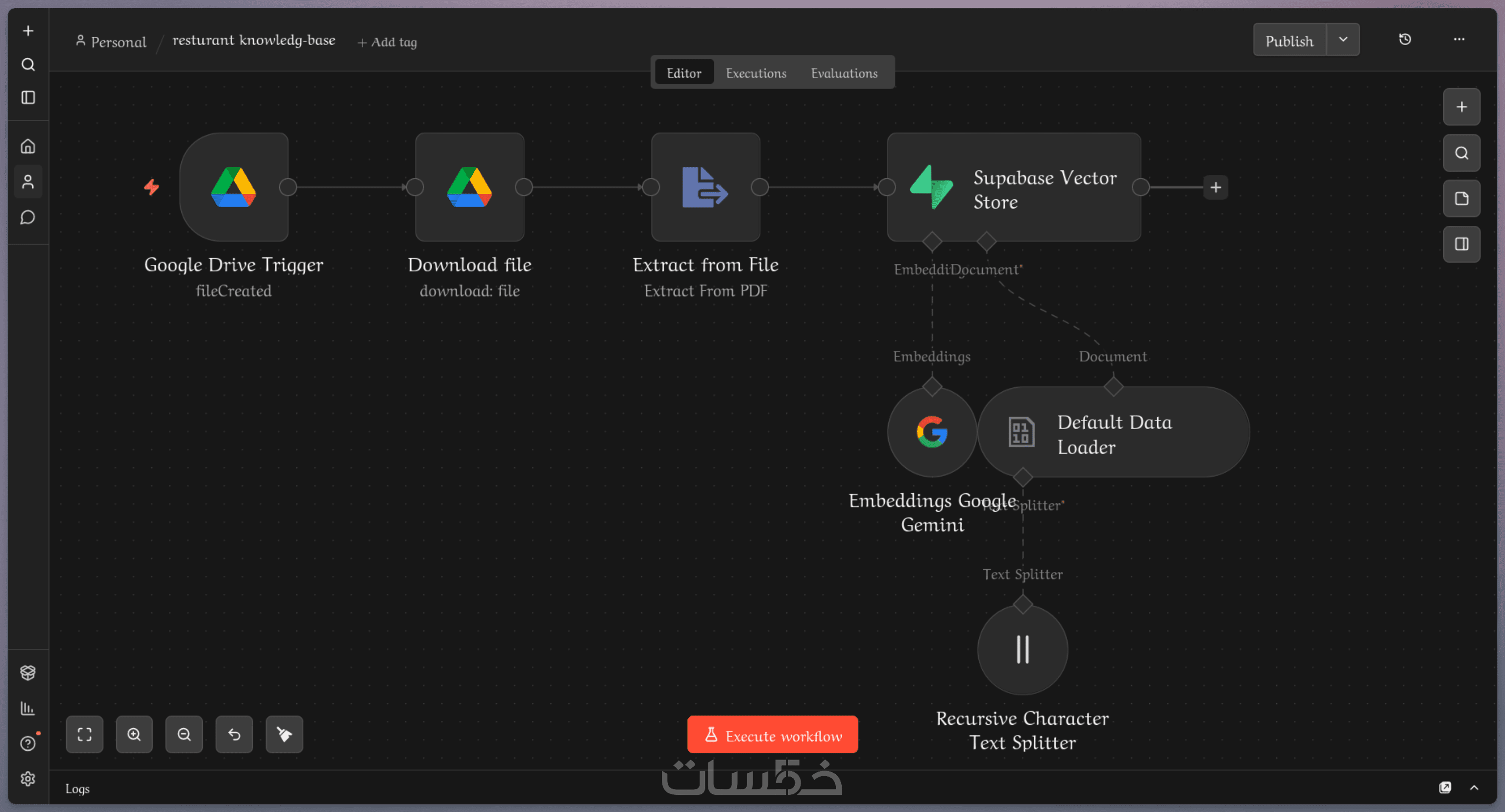Open Recursive Character Text Splitter node
1505x812 pixels.
[1022, 649]
